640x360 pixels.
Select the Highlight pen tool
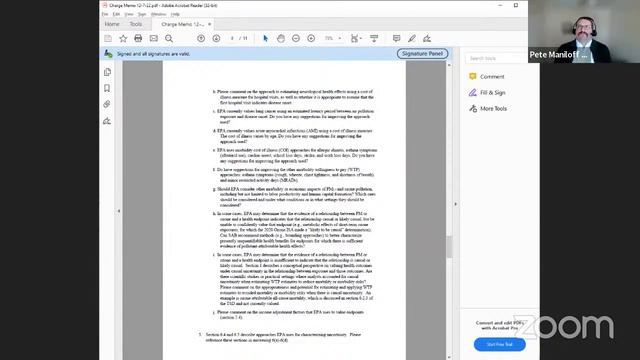point(412,38)
